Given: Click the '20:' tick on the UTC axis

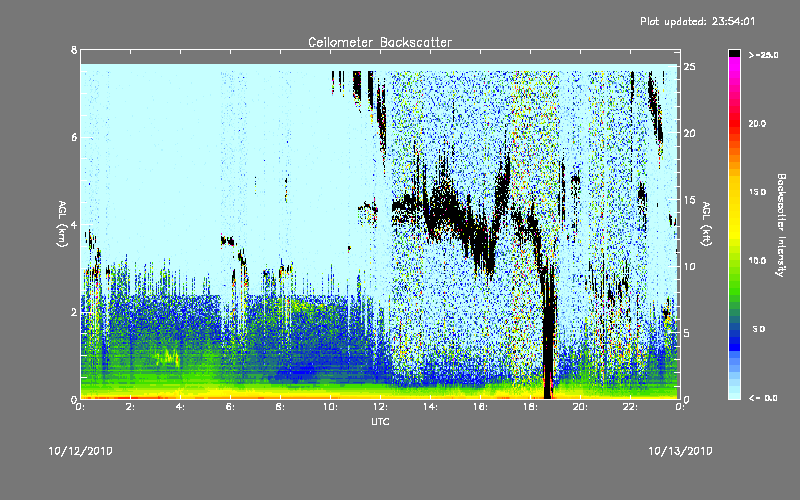Looking at the screenshot, I should [x=580, y=407].
